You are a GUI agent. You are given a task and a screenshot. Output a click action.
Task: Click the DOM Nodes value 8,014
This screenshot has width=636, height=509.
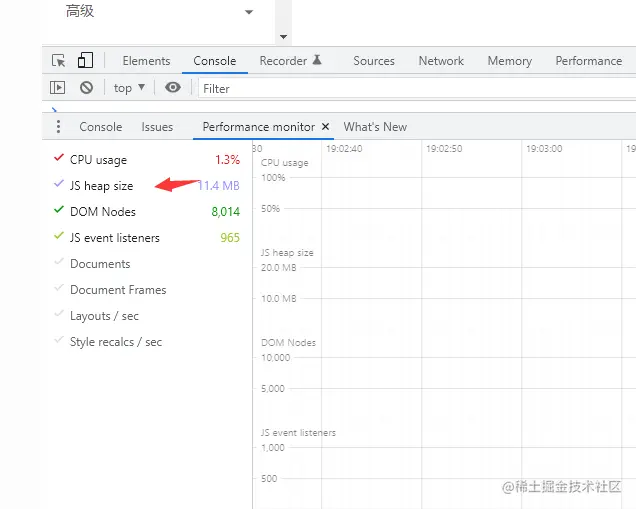coord(226,212)
